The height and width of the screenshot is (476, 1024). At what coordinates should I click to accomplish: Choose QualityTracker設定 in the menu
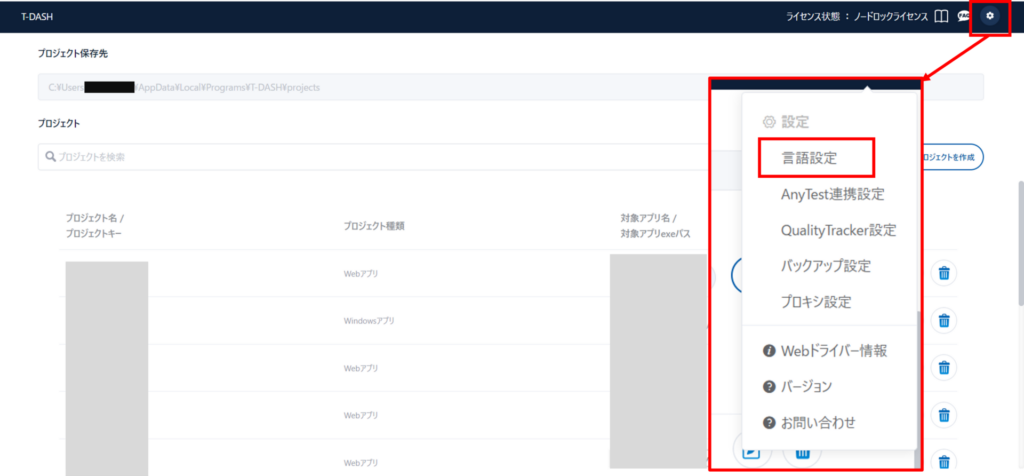838,230
